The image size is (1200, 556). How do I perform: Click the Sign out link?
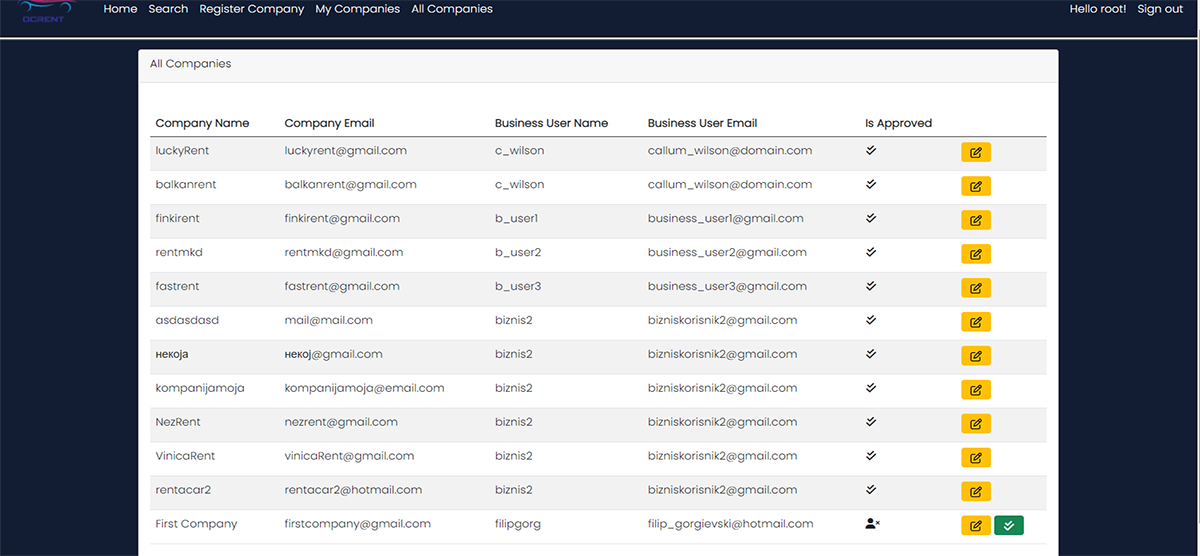click(x=1160, y=9)
